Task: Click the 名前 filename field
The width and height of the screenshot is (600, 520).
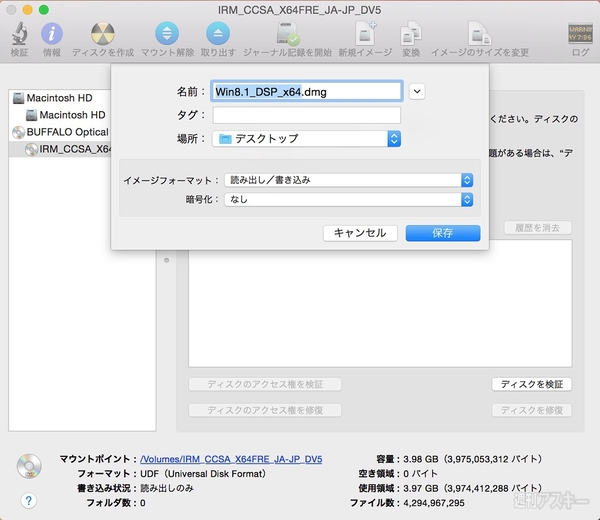Action: tap(307, 91)
